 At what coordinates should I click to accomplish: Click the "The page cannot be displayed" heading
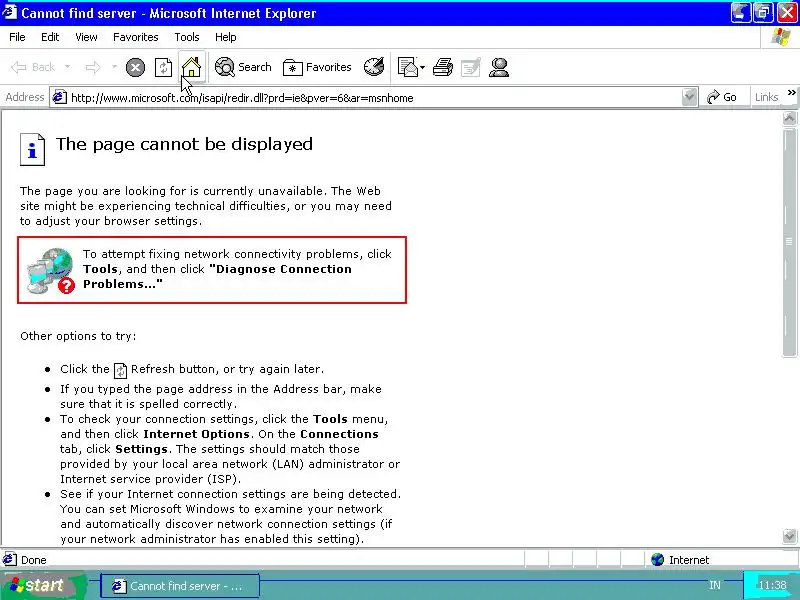pos(184,144)
